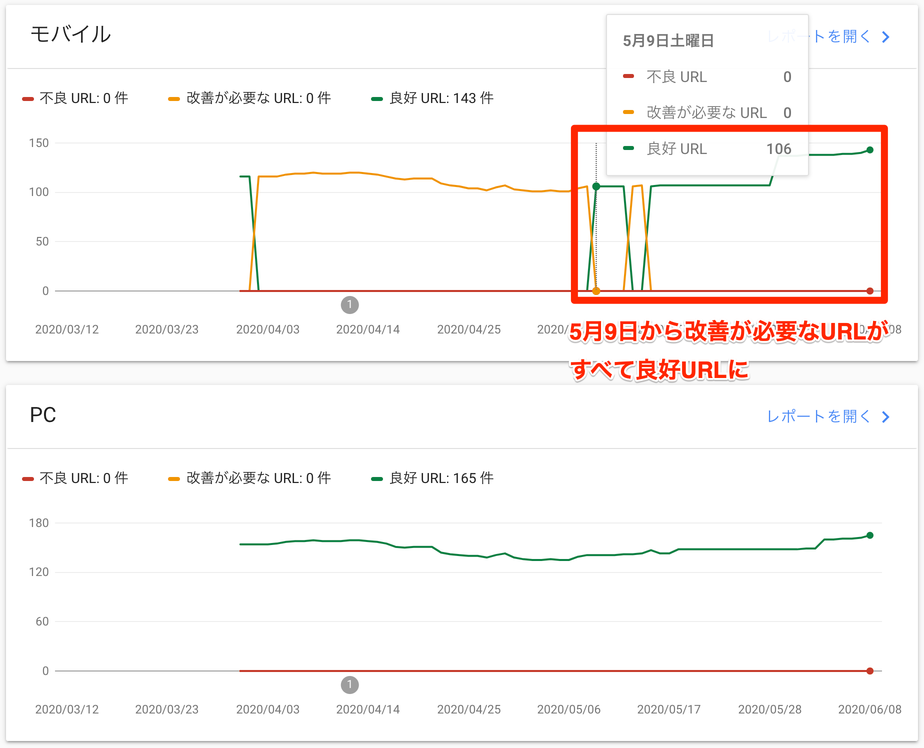Click green end-point dot on PC chart
The height and width of the screenshot is (748, 924).
[x=870, y=535]
